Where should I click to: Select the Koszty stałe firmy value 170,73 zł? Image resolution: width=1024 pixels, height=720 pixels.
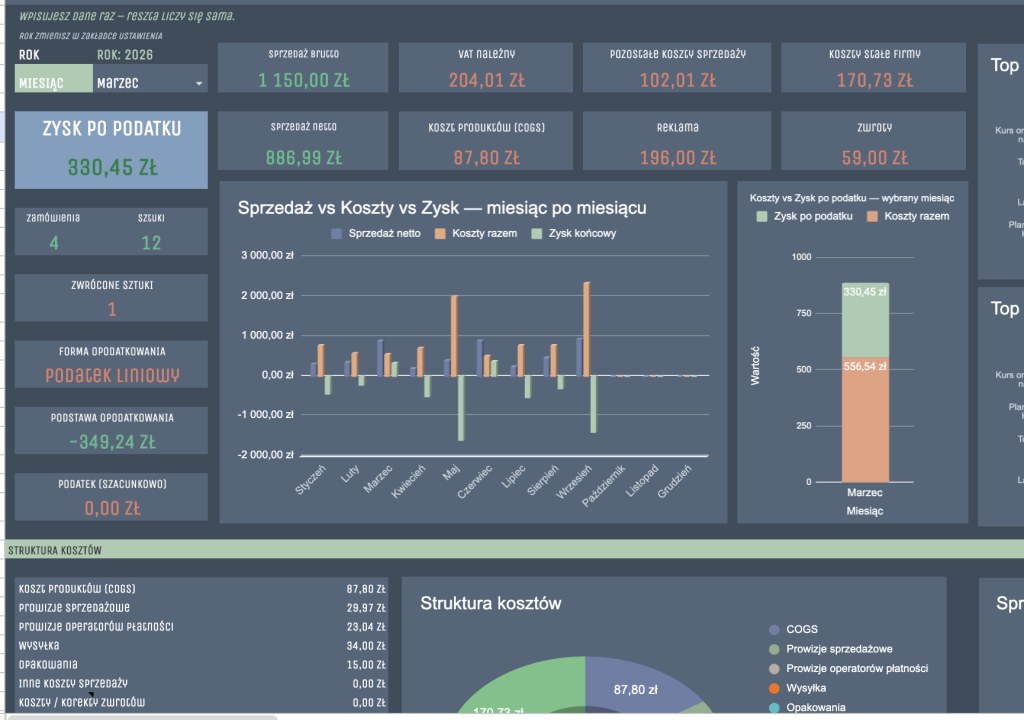click(x=874, y=80)
